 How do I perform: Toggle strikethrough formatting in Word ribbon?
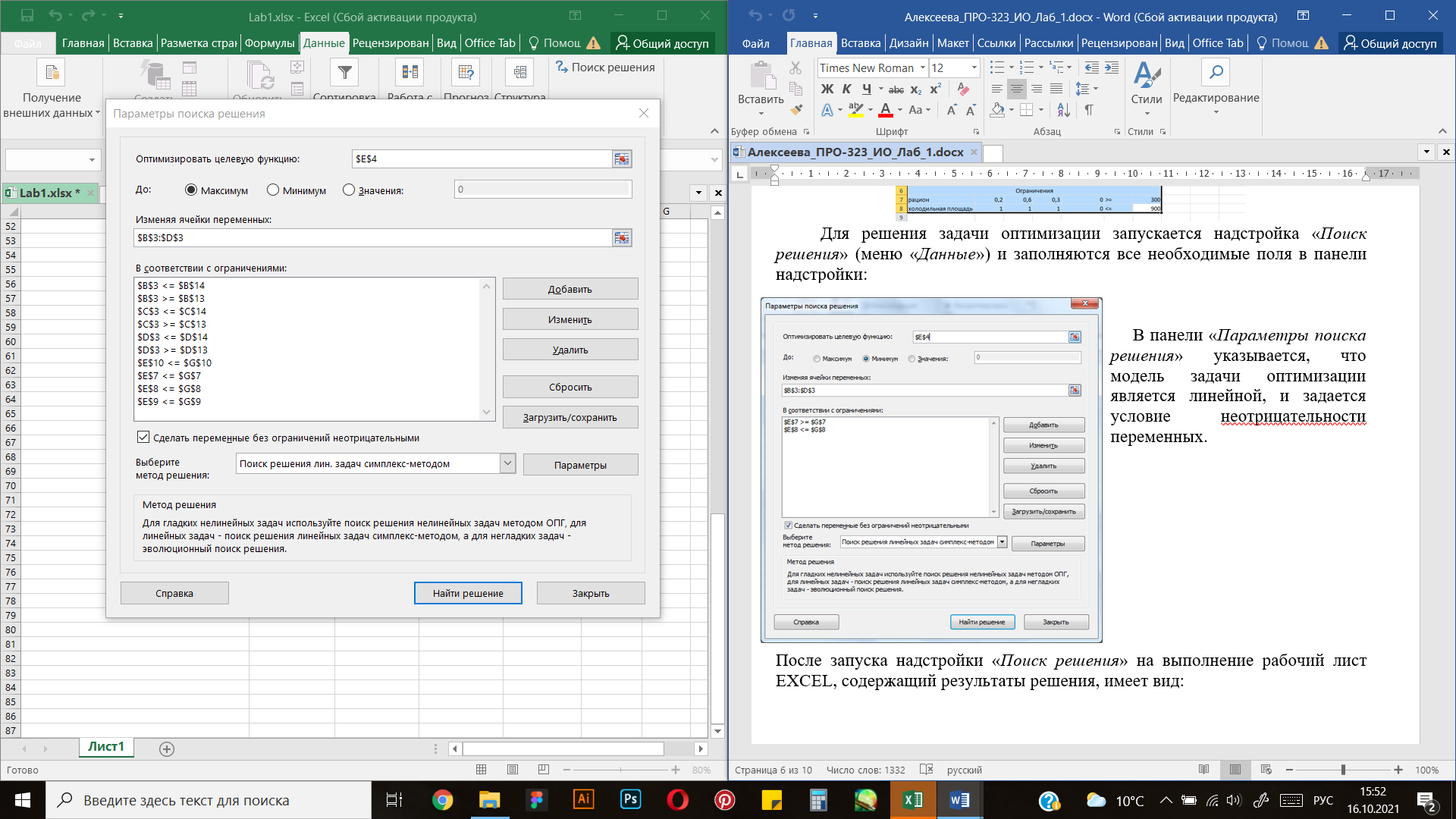pyautogui.click(x=896, y=89)
